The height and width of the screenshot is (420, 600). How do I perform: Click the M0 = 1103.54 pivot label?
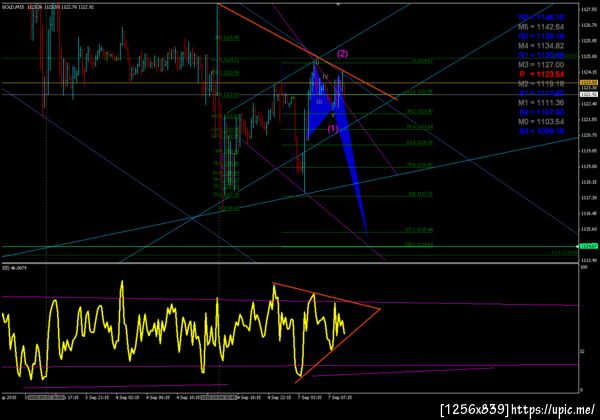[541, 122]
